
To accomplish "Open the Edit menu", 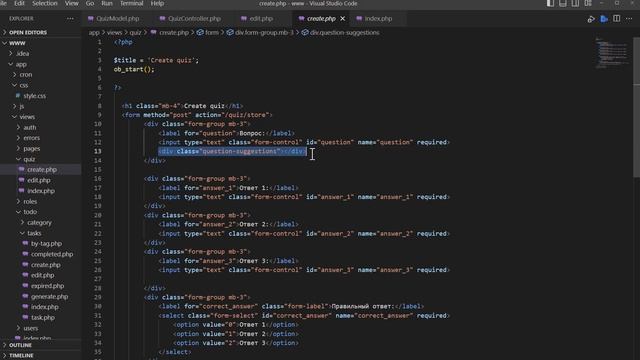I will pos(19,3).
